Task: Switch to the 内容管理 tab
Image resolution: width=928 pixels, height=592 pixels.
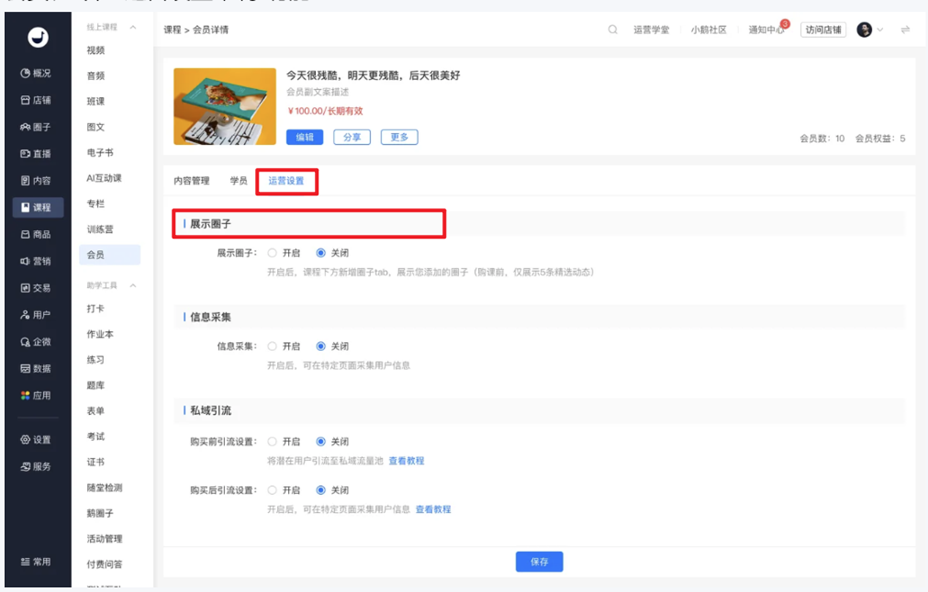Action: [x=192, y=181]
